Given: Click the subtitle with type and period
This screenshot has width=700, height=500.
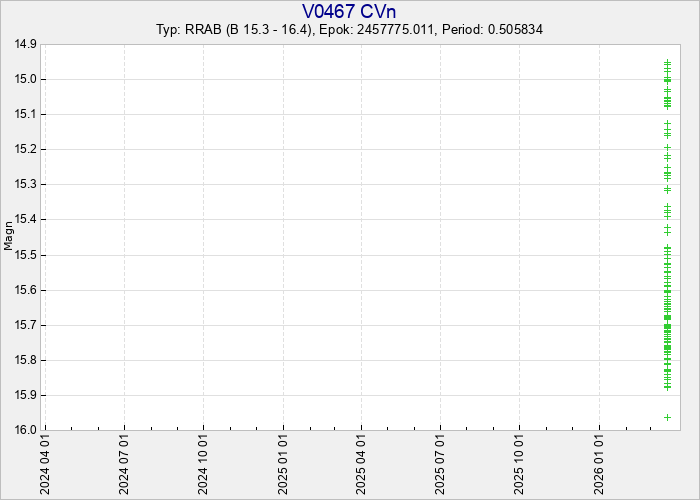Looking at the screenshot, I should point(349,30).
